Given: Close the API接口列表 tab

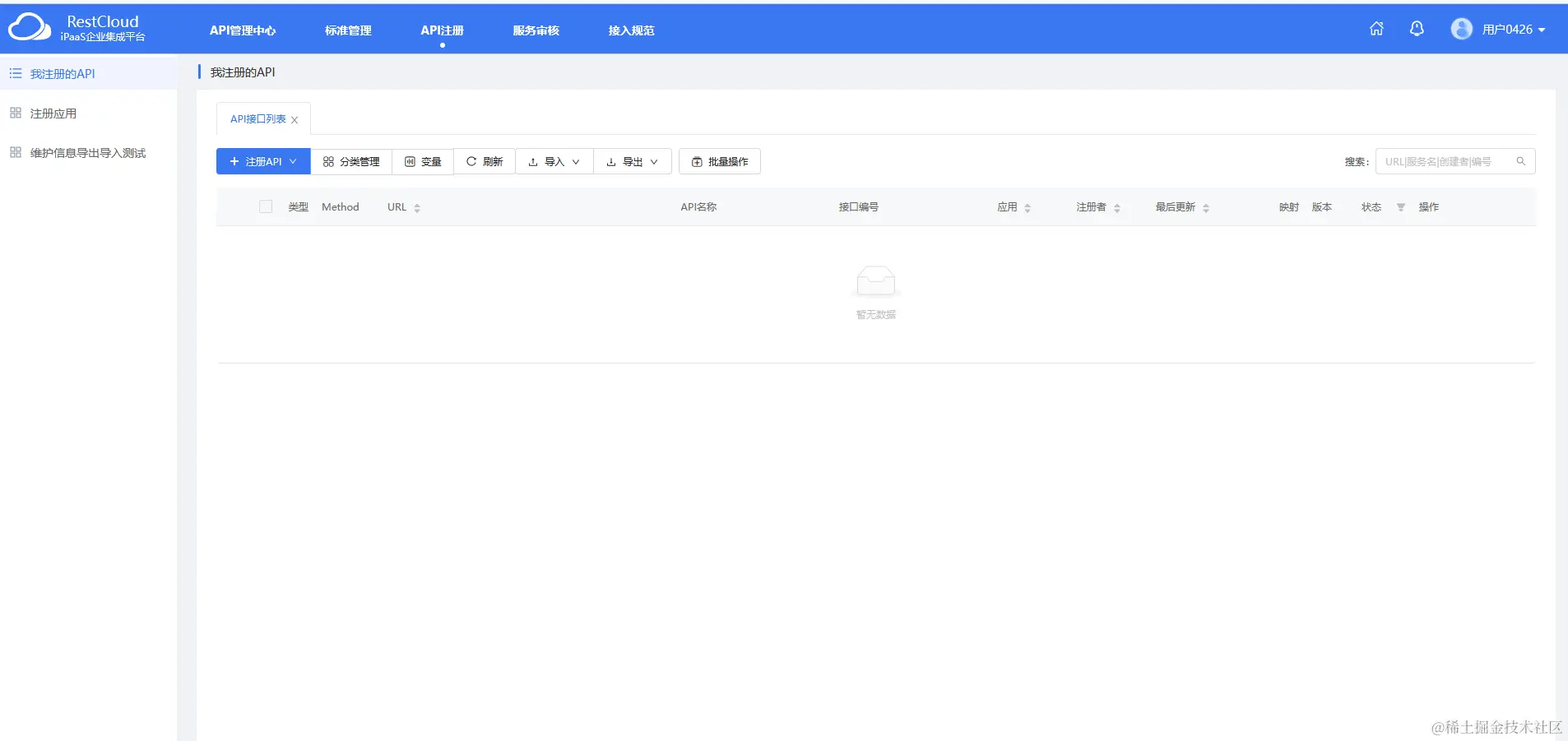Looking at the screenshot, I should (x=295, y=120).
